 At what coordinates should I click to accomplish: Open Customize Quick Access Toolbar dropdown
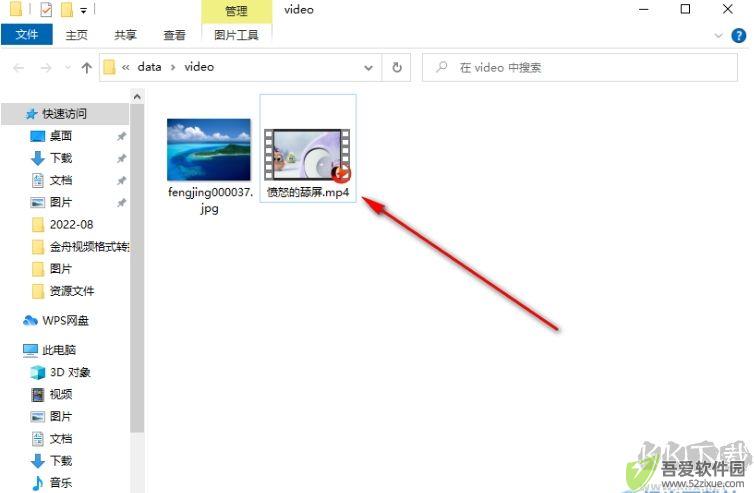pos(84,11)
